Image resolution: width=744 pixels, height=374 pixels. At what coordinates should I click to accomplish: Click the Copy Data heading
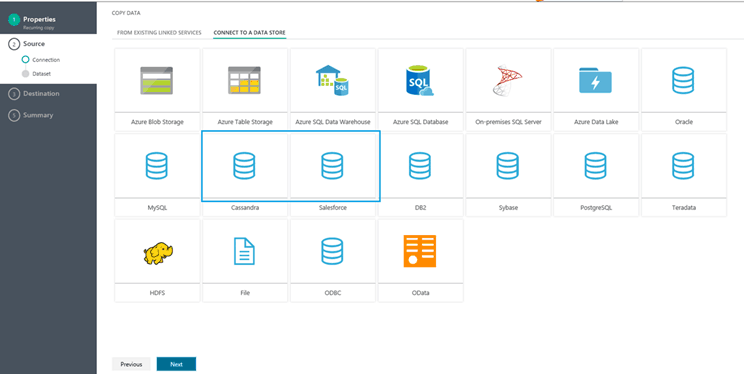coord(126,13)
